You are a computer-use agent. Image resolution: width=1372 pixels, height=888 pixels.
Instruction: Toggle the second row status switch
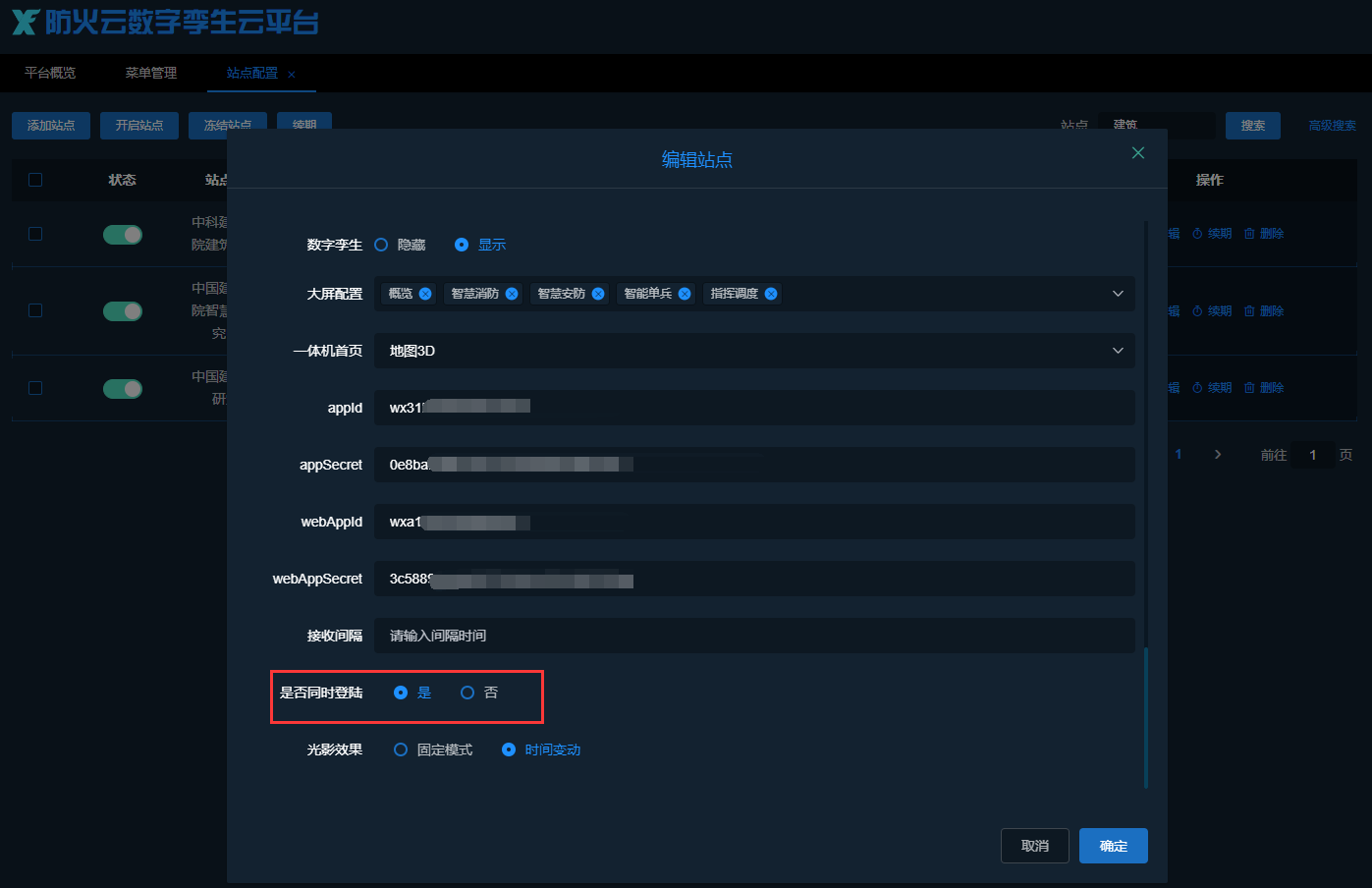pos(123,311)
